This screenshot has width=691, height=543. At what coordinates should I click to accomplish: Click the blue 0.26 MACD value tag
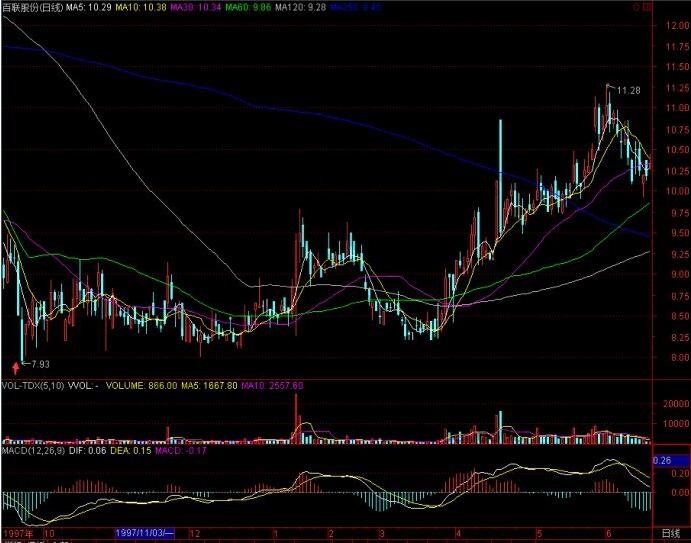click(x=661, y=461)
